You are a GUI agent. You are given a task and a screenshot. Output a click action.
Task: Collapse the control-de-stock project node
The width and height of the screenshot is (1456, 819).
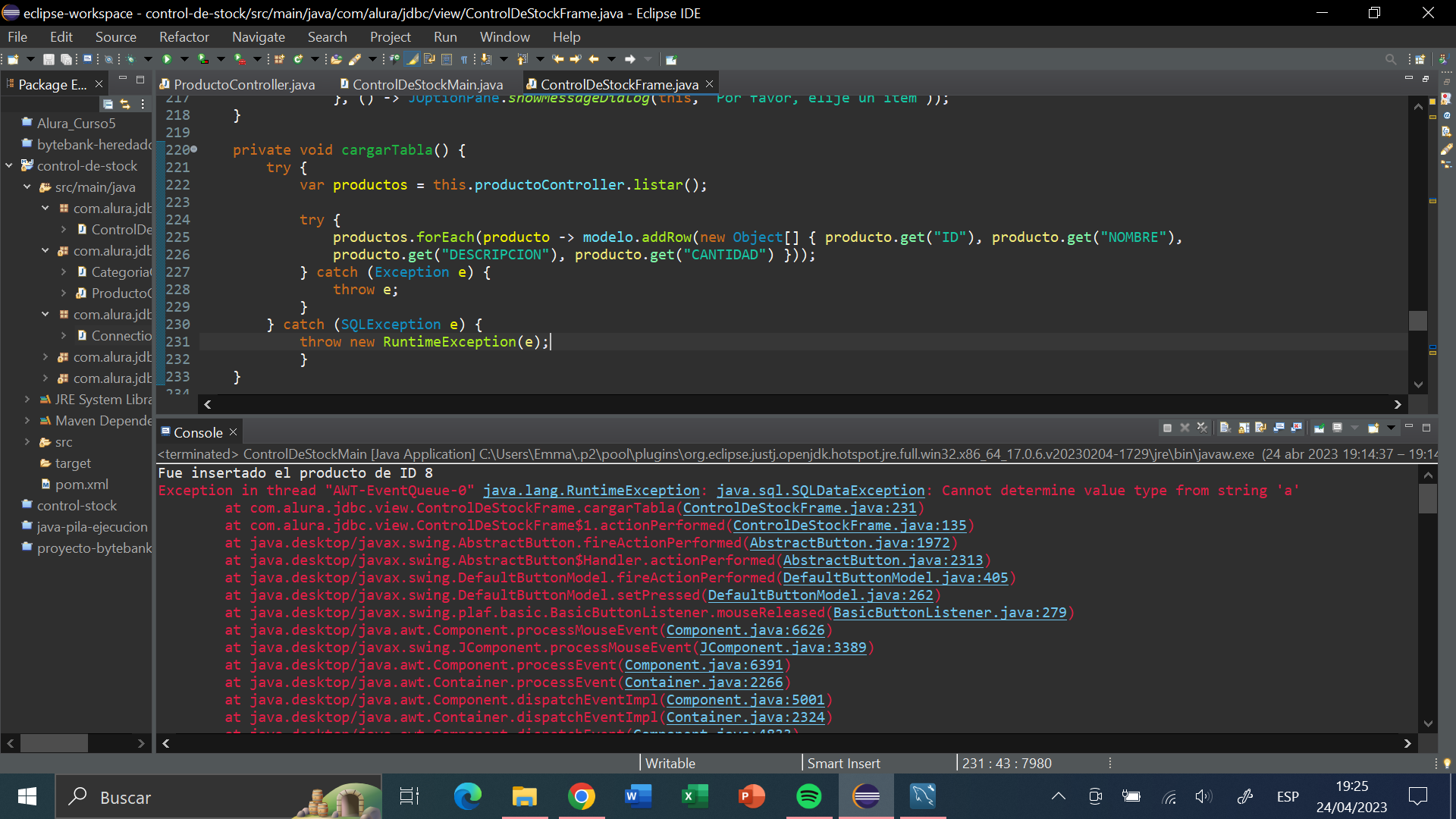(x=9, y=165)
